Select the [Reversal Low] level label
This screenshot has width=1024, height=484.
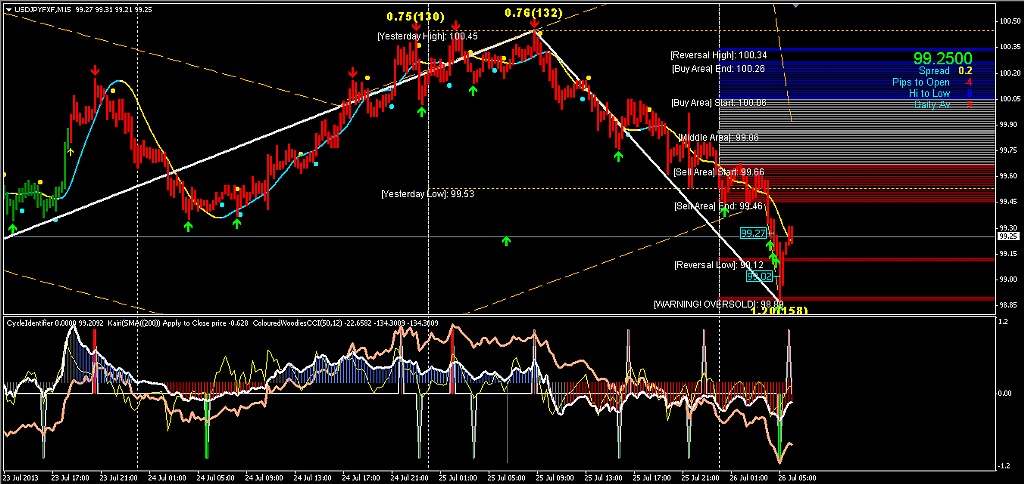tap(718, 265)
